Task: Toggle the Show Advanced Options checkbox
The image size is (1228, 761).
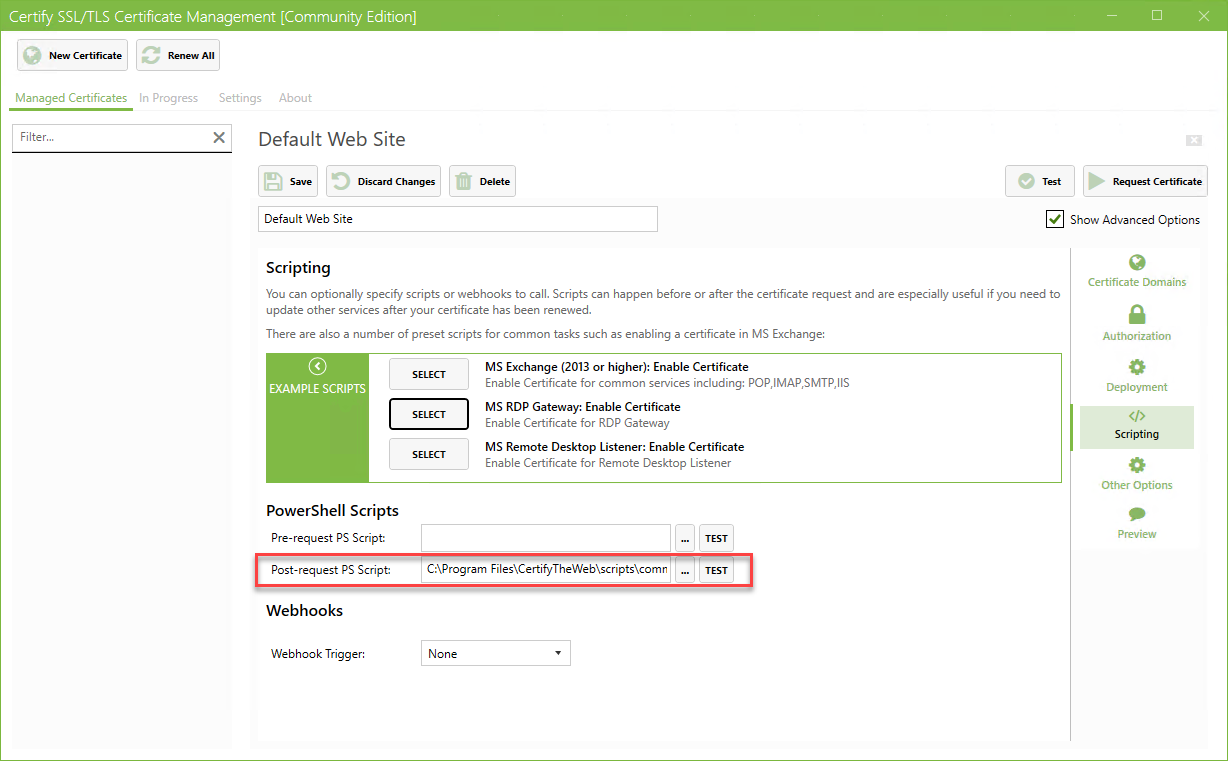Action: (x=1055, y=219)
